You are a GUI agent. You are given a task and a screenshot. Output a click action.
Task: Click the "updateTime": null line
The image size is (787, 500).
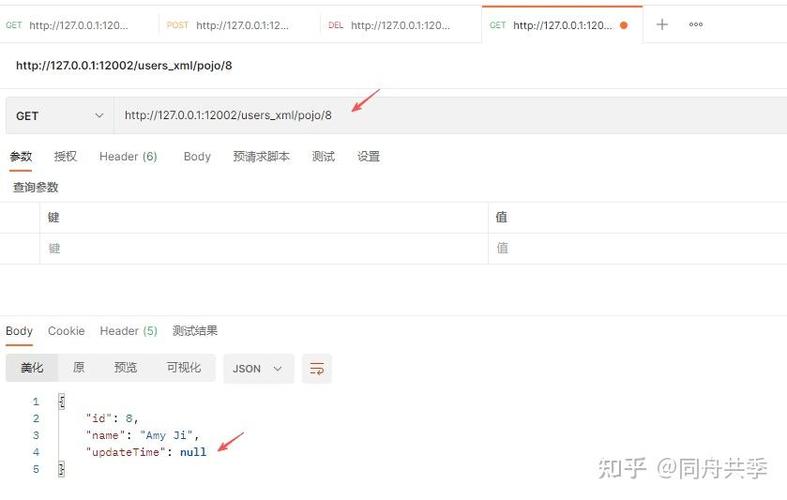pyautogui.click(x=146, y=452)
